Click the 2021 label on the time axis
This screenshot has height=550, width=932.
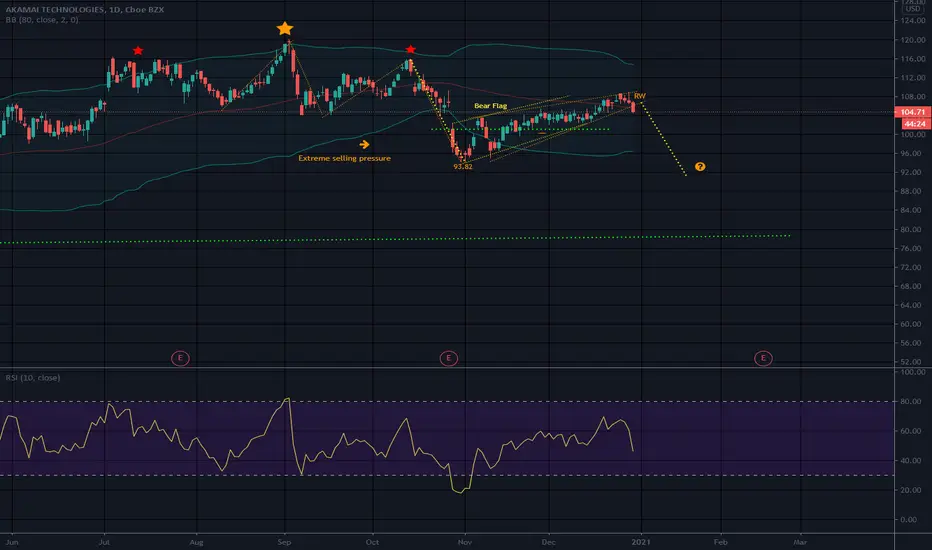click(x=641, y=542)
